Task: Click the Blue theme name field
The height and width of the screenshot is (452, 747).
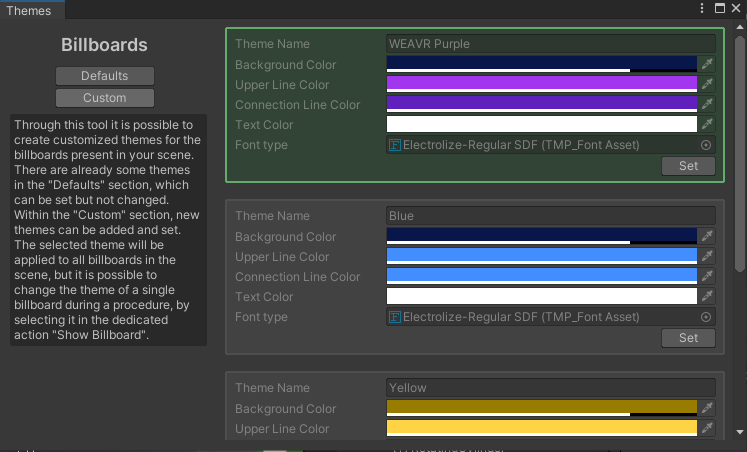Action: click(551, 216)
